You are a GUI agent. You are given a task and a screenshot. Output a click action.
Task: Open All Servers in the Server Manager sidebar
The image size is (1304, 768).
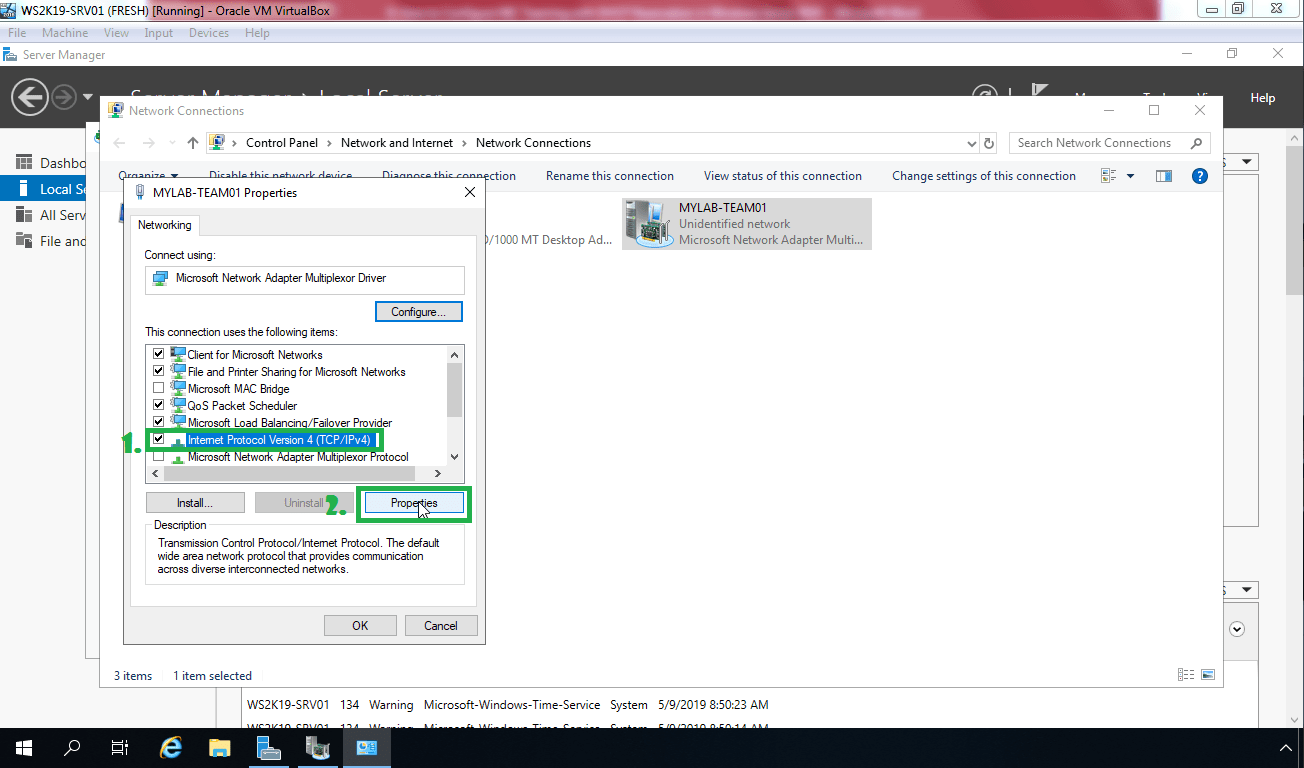51,215
